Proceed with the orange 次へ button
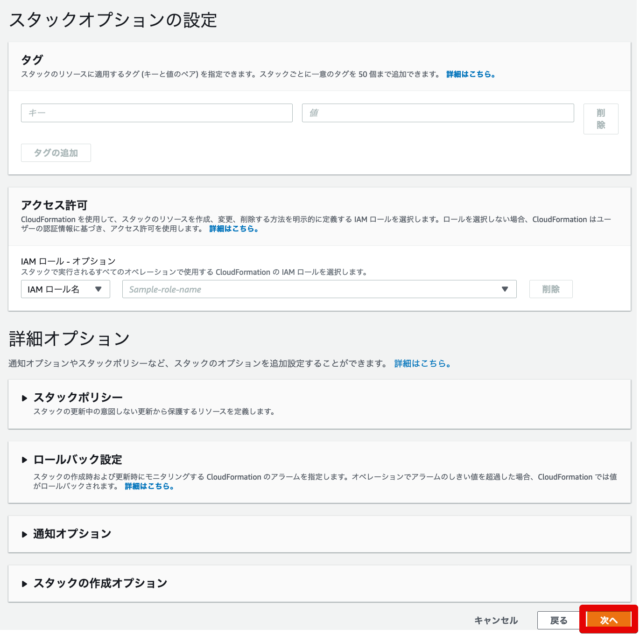 click(609, 620)
